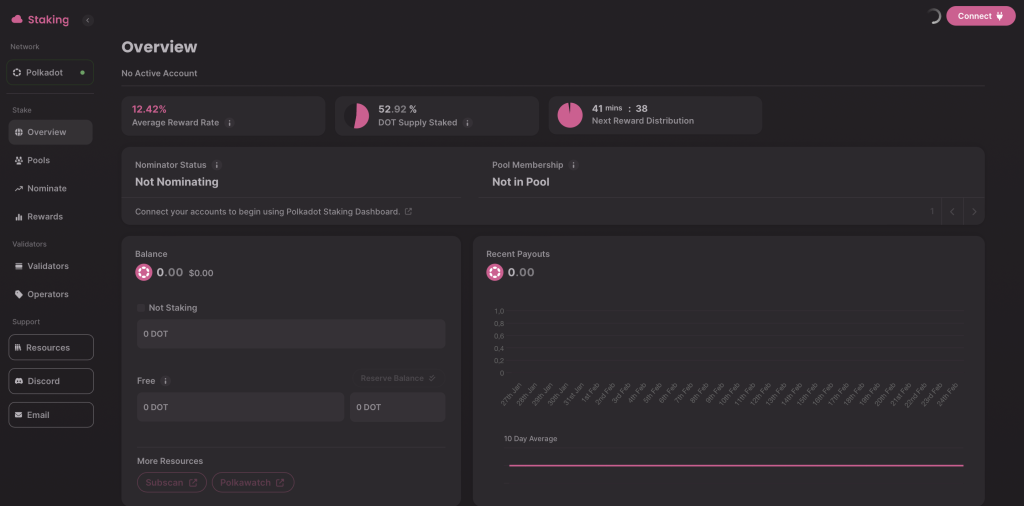Viewport: 1024px width, 506px height.
Task: Click the reserve 0 DOT bar
Action: click(398, 407)
